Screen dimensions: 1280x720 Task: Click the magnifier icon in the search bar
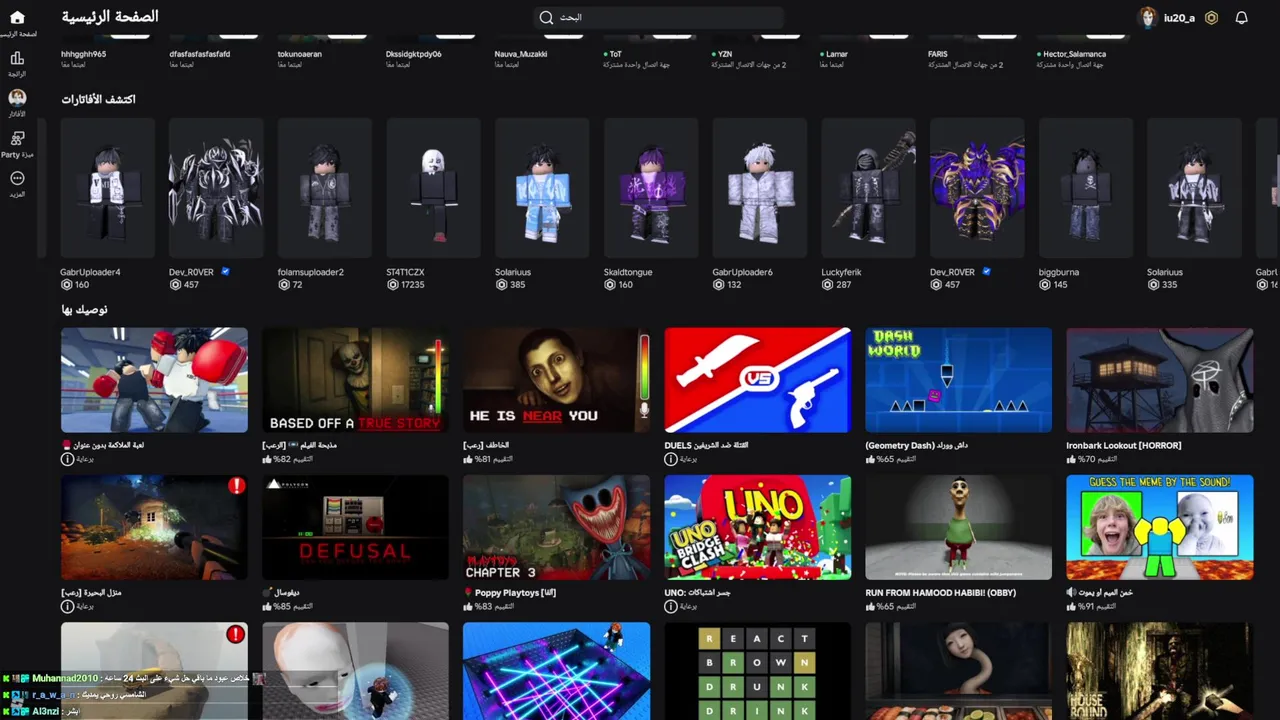pos(546,18)
